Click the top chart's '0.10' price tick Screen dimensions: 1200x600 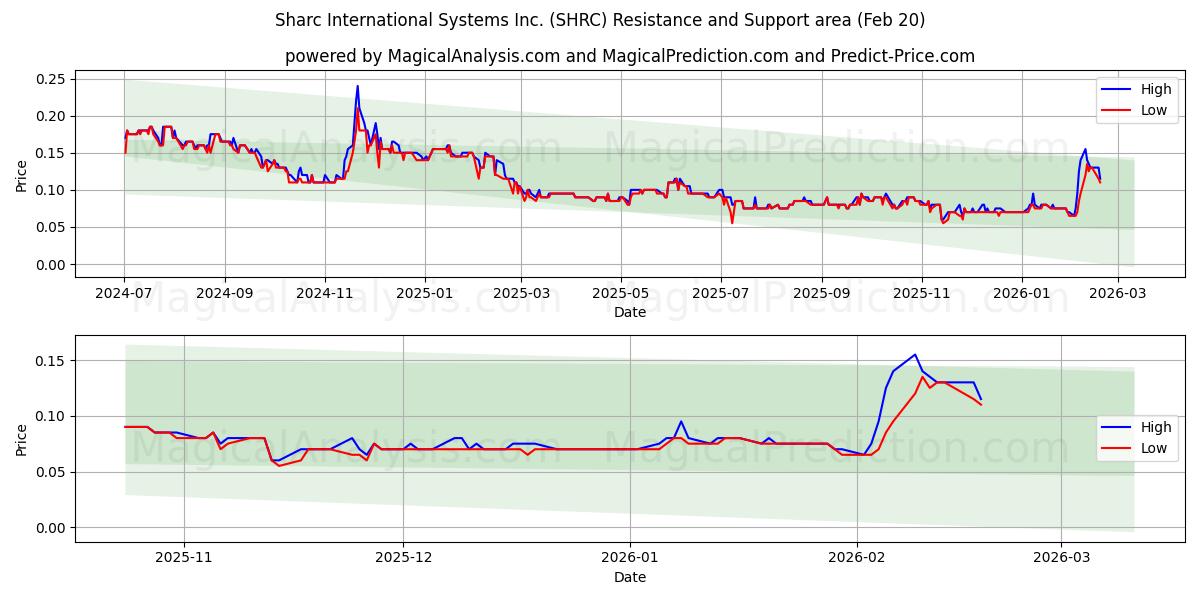pyautogui.click(x=51, y=190)
